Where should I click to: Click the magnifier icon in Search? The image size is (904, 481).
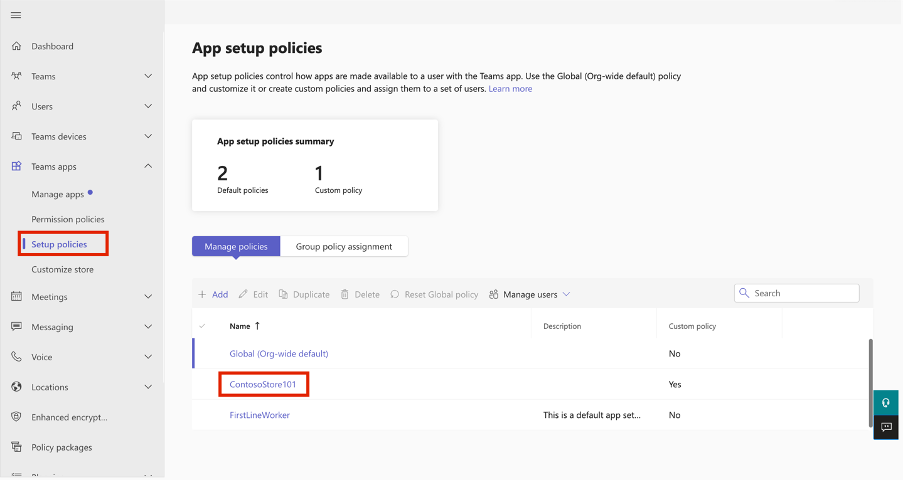pos(744,293)
